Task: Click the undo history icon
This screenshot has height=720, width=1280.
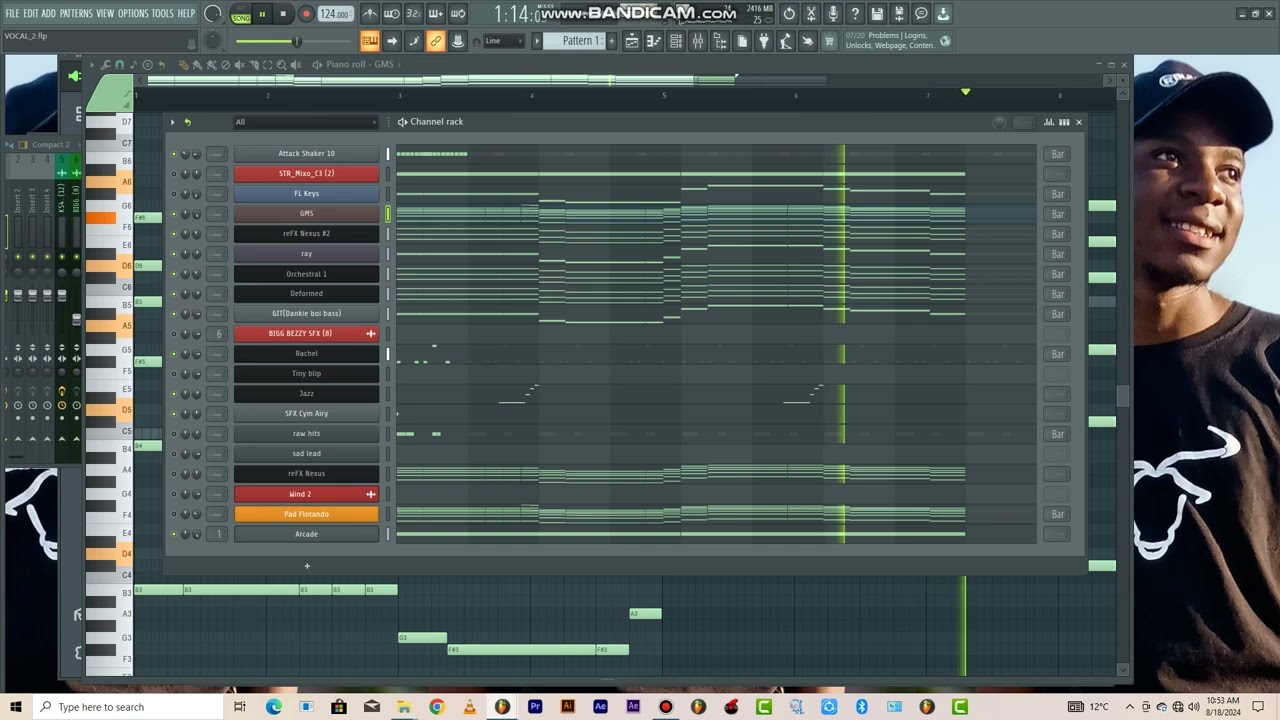Action: pyautogui.click(x=789, y=14)
